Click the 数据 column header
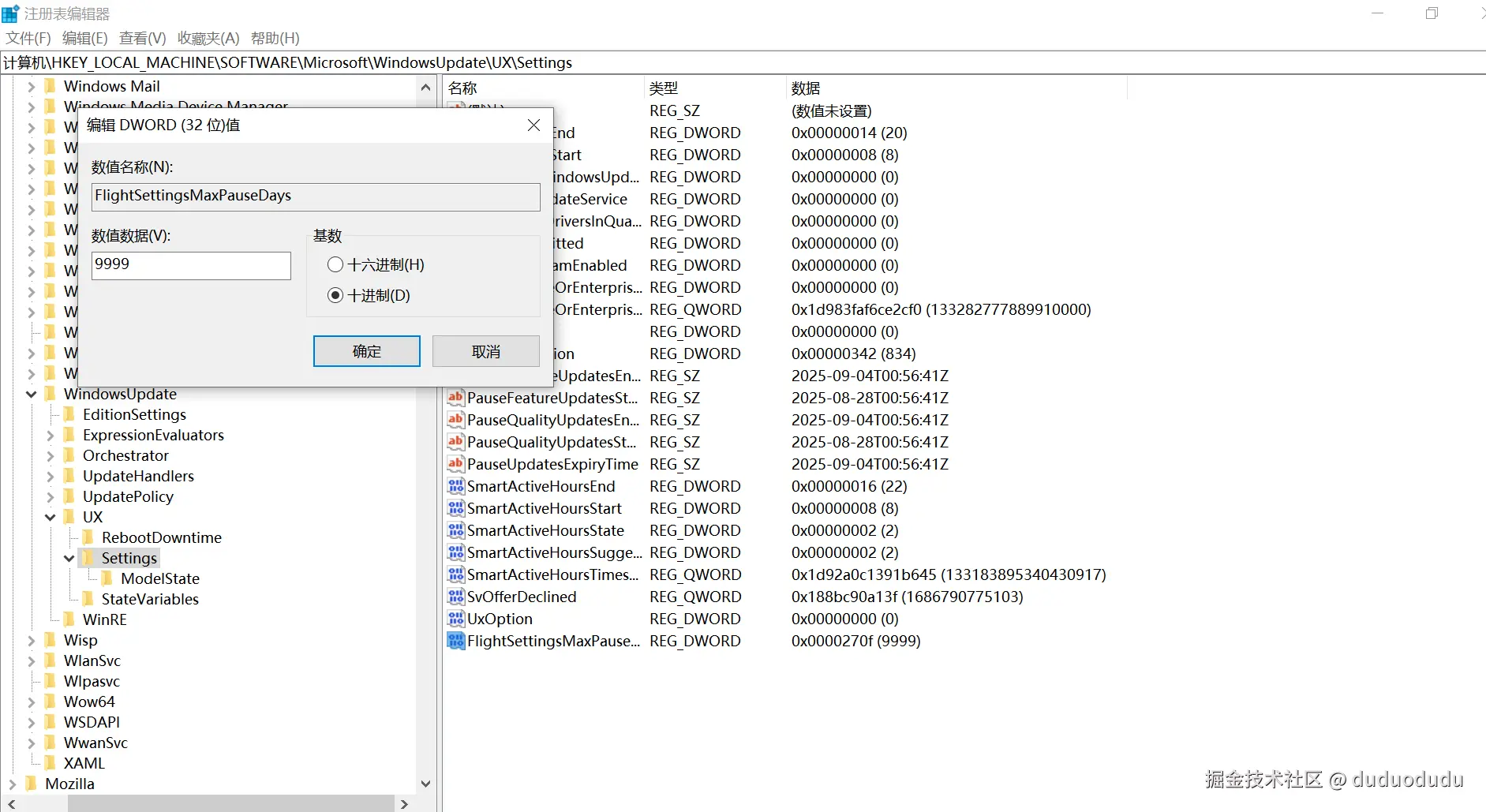The width and height of the screenshot is (1486, 812). click(956, 88)
